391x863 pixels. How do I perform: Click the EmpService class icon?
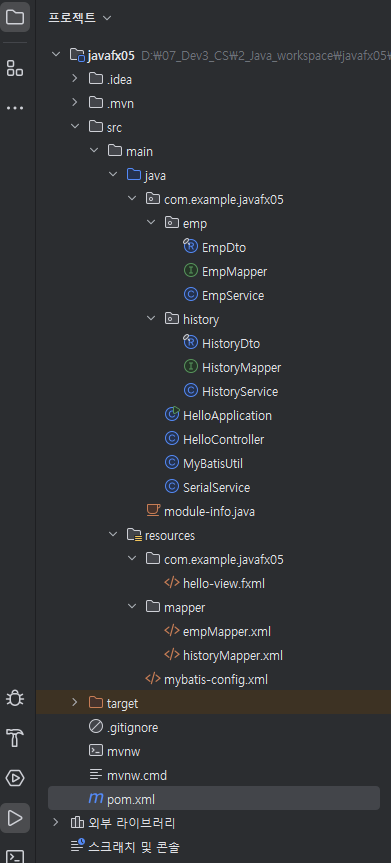[191, 295]
